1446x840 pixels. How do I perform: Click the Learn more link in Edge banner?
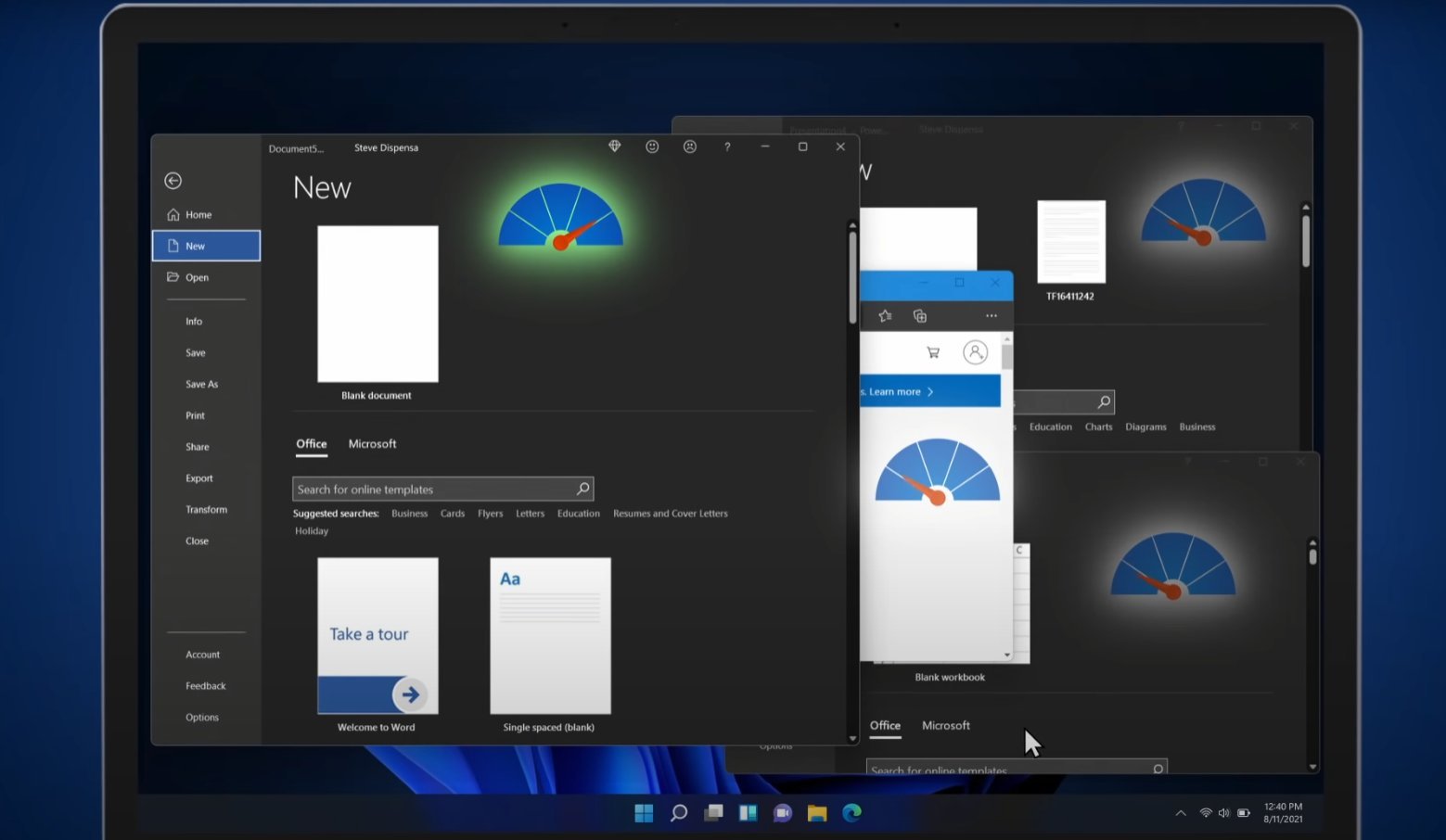coord(901,392)
